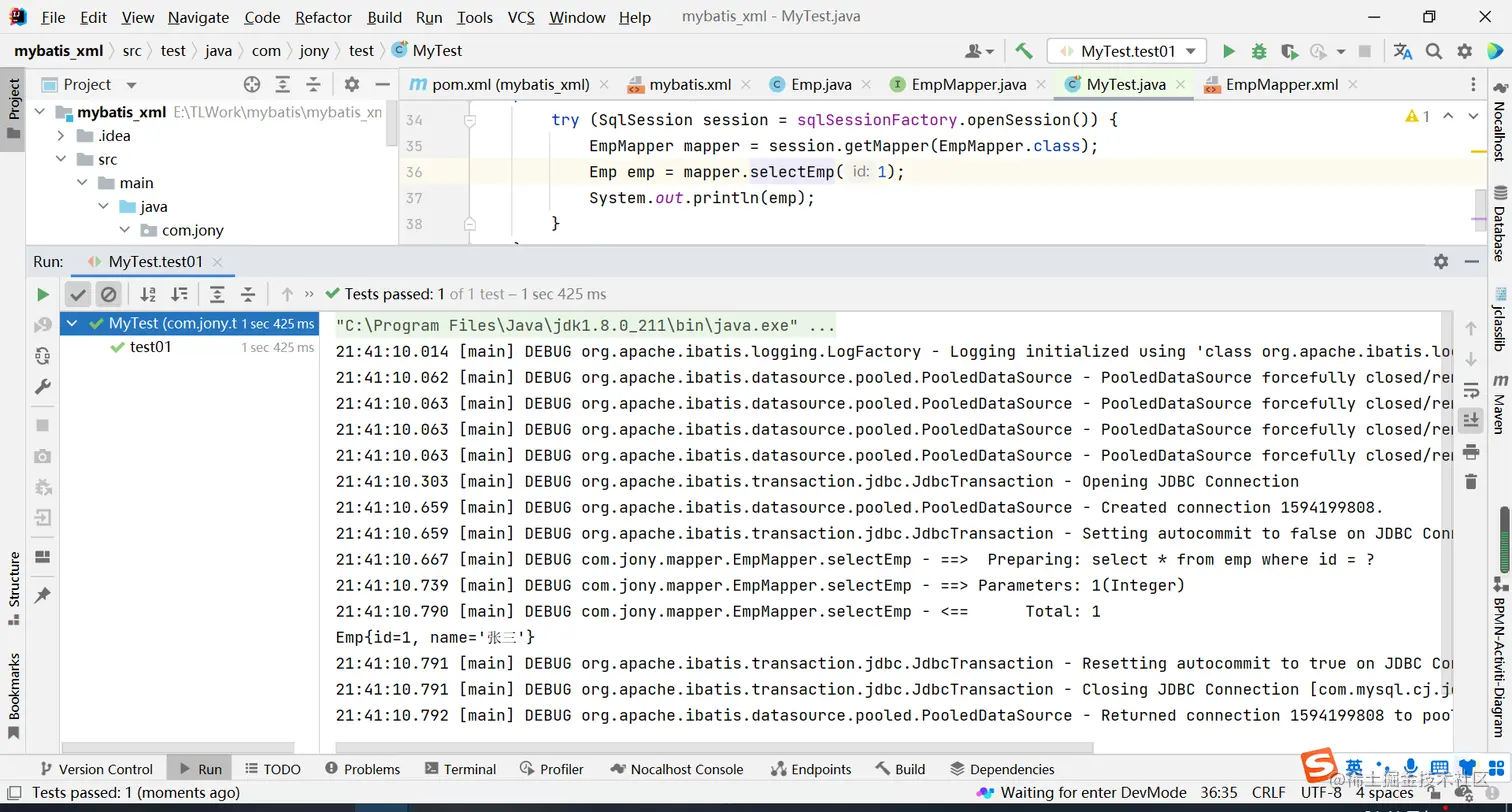Open the Project panel options gear
1512x812 pixels.
point(351,85)
